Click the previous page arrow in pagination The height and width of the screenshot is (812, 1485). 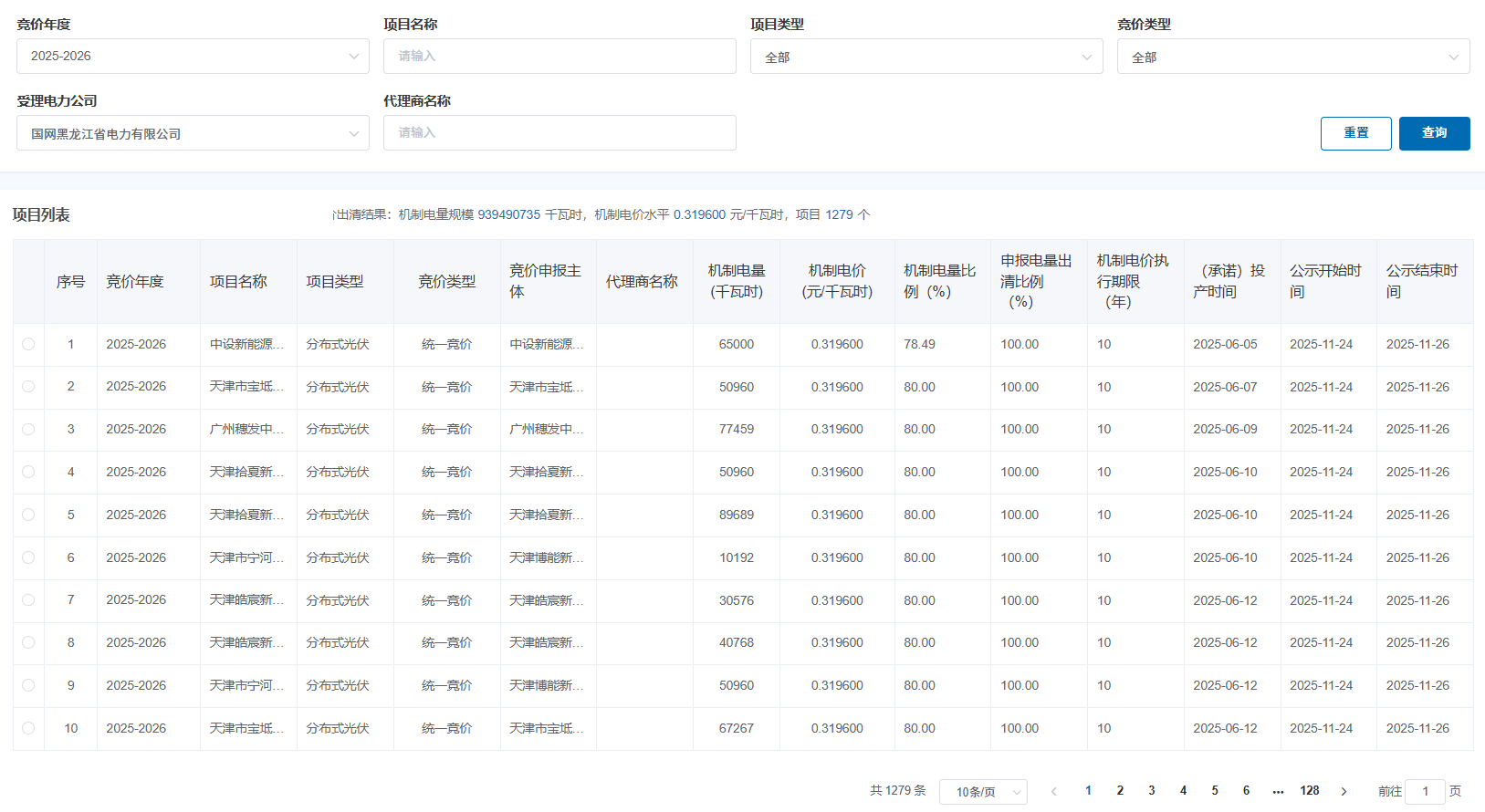tap(1054, 791)
